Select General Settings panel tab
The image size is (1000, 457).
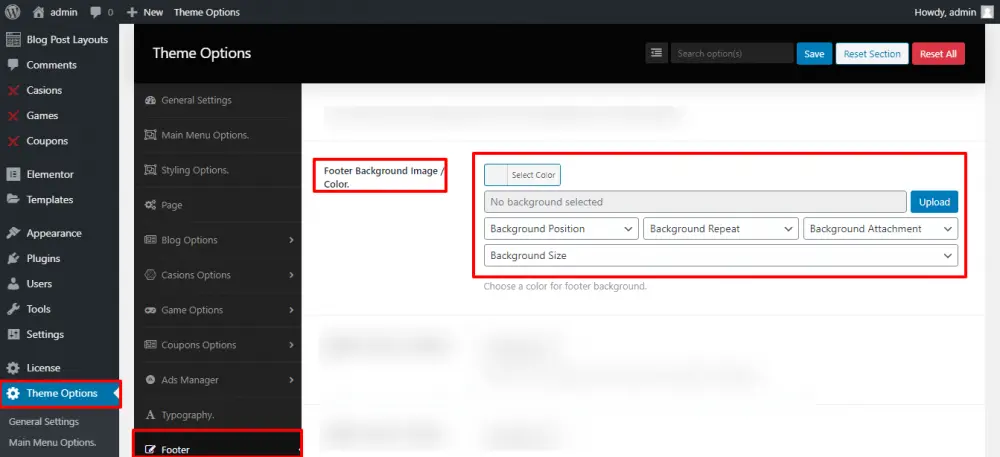pos(218,100)
